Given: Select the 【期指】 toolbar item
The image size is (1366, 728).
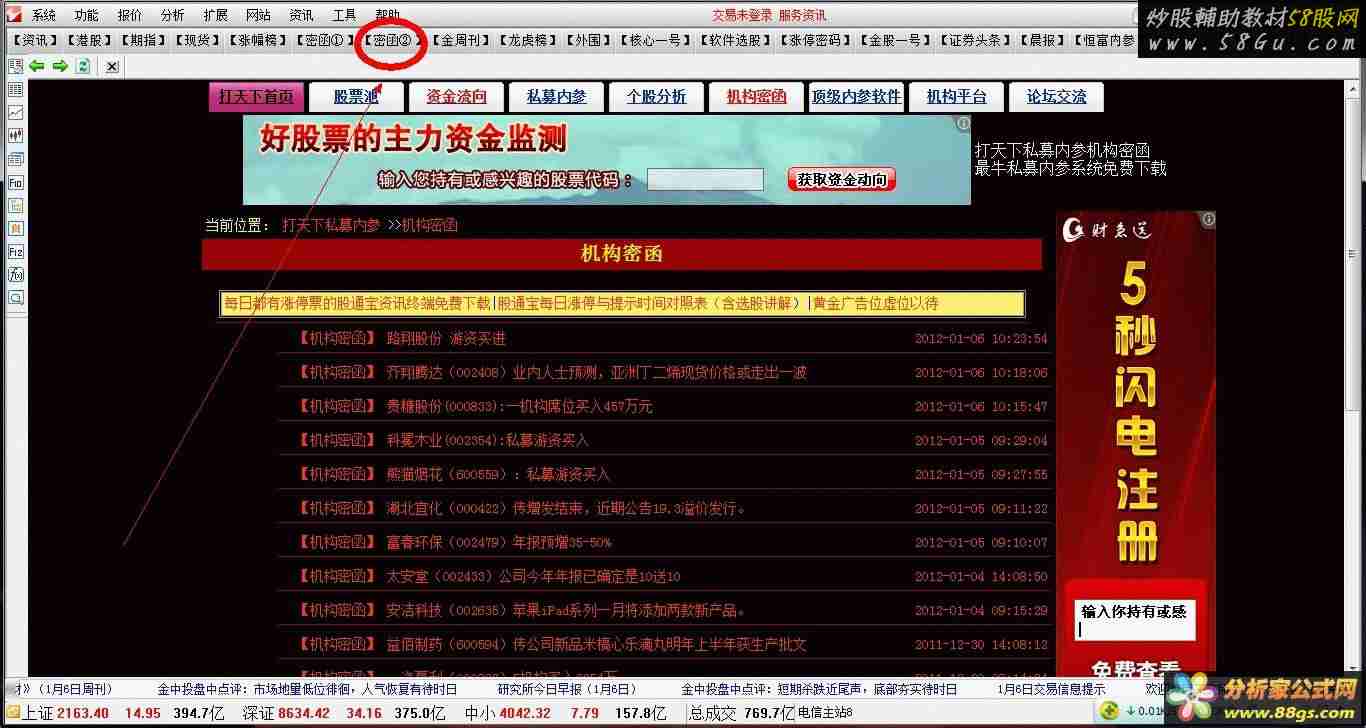Looking at the screenshot, I should point(142,40).
